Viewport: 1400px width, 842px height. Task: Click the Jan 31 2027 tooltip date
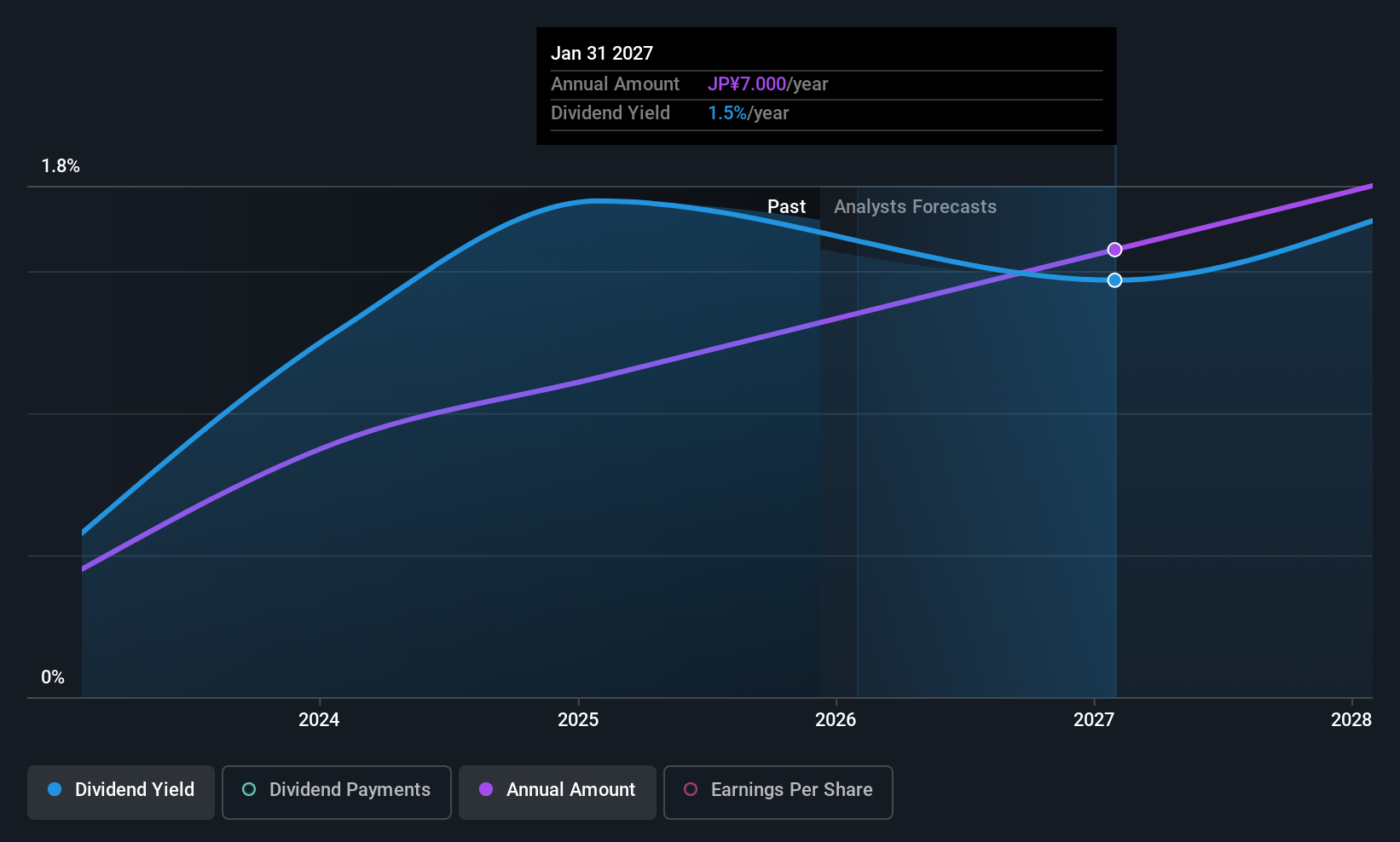click(x=602, y=54)
